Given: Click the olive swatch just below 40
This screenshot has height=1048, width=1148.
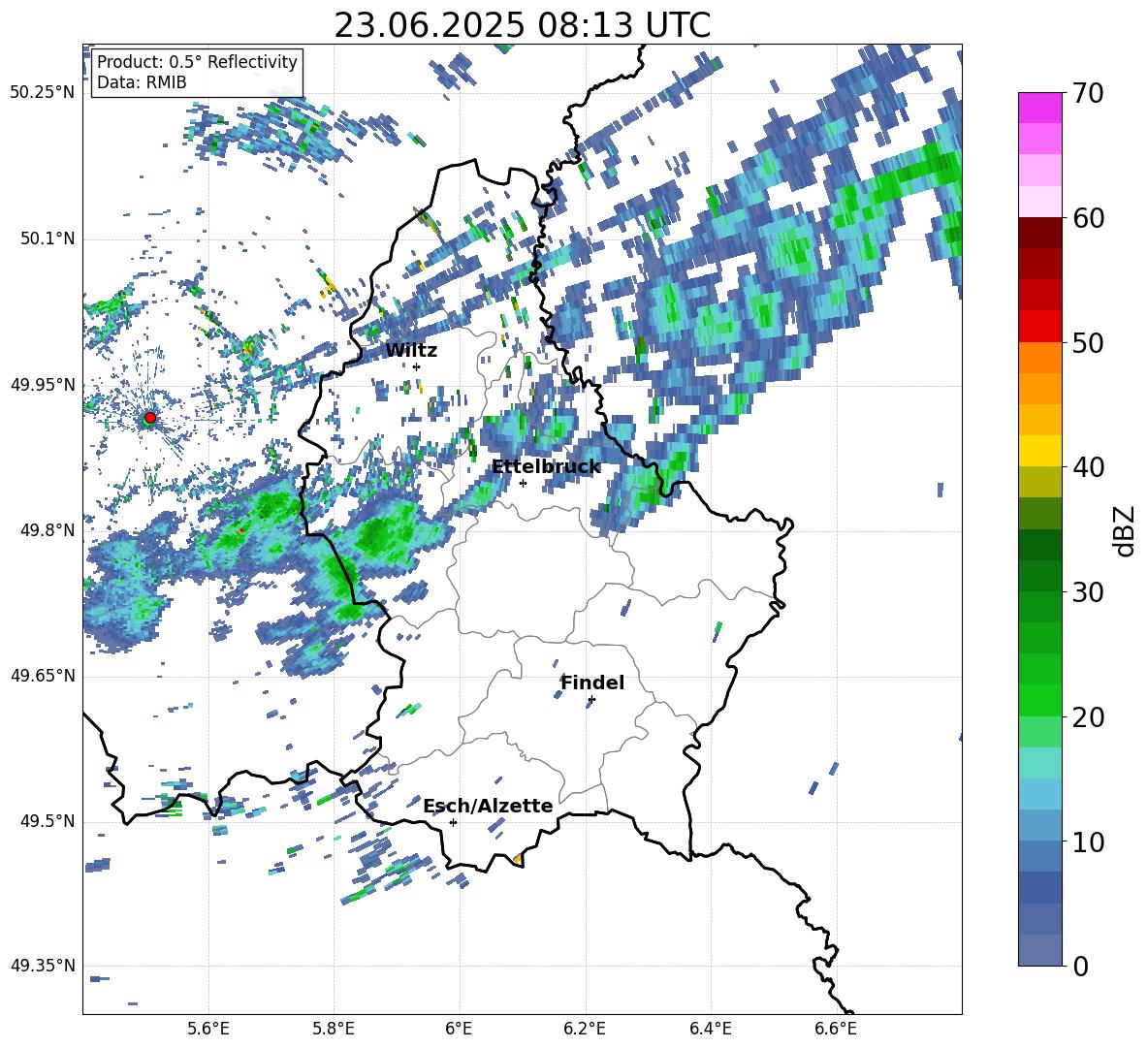Looking at the screenshot, I should point(1039,482).
